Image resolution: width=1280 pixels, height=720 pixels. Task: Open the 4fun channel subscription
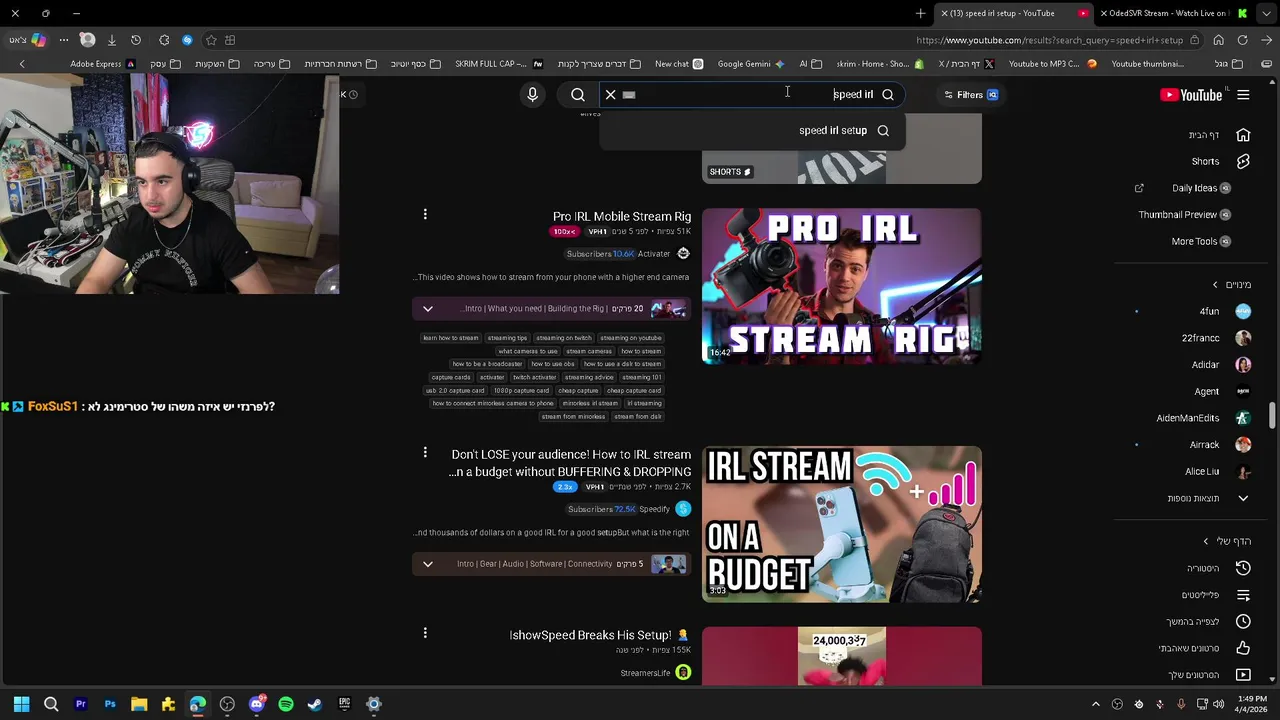1224,312
